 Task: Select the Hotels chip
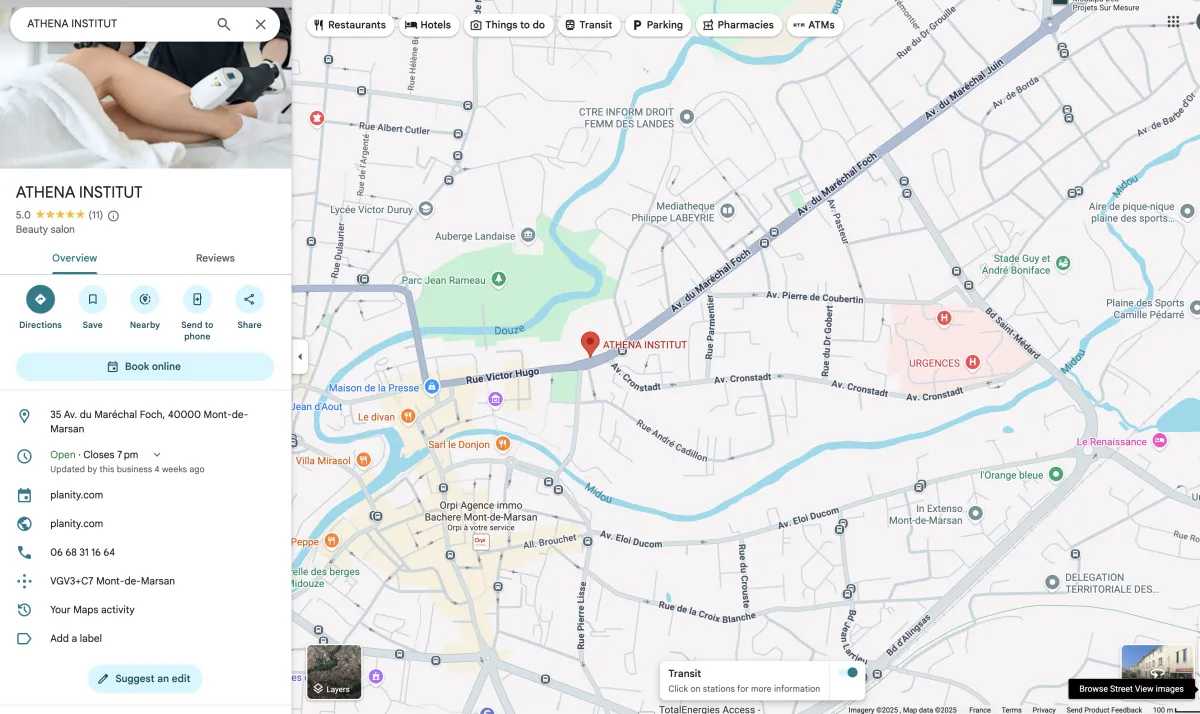428,25
